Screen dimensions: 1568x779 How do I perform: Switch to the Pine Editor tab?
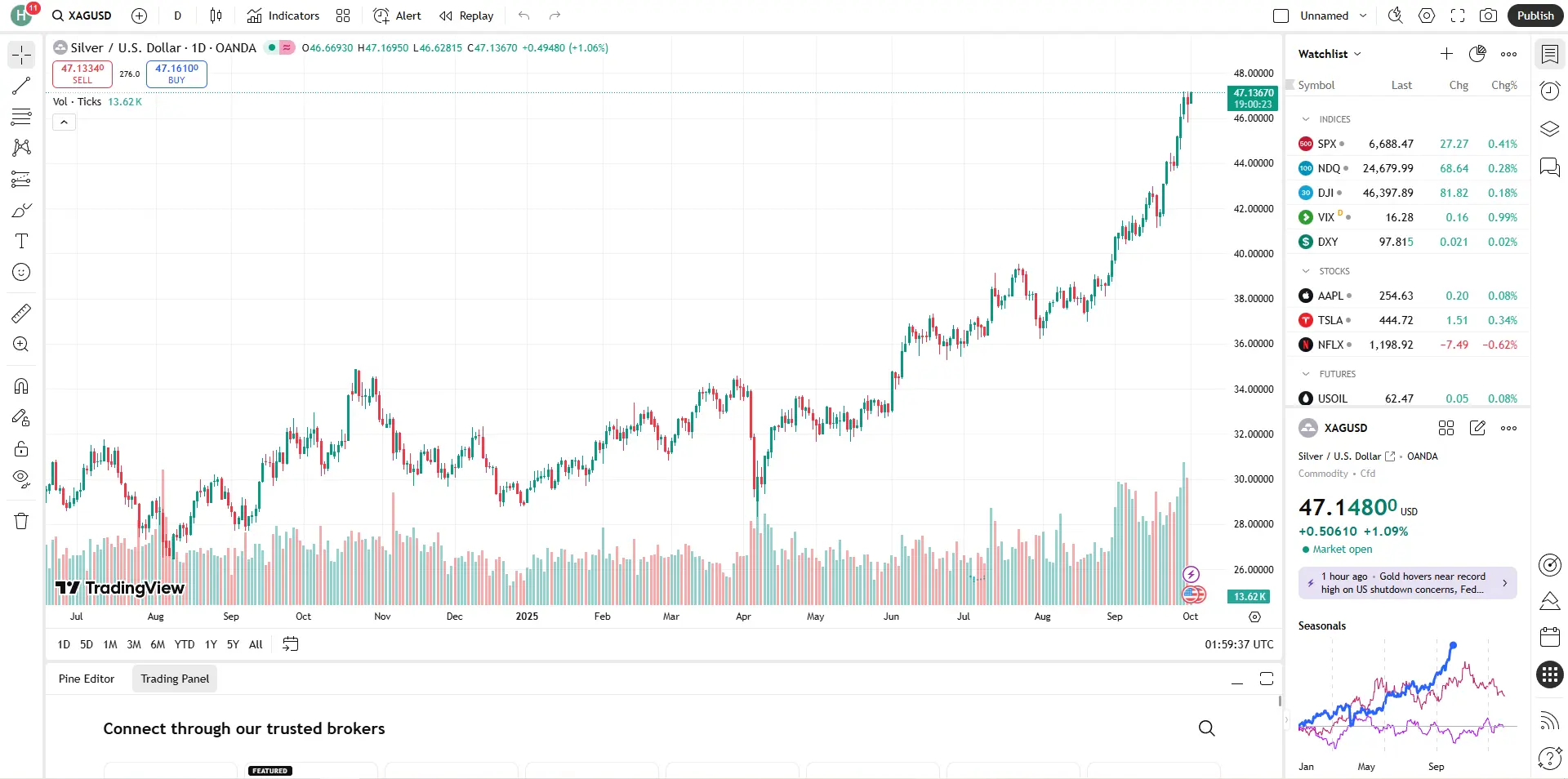point(87,679)
